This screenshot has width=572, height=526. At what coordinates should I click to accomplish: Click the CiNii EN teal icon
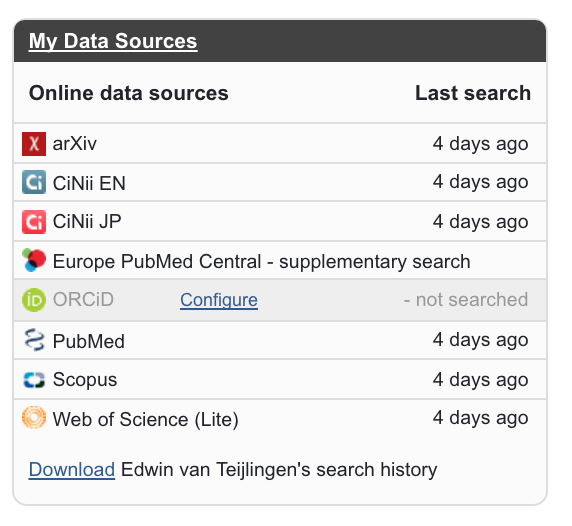34,182
